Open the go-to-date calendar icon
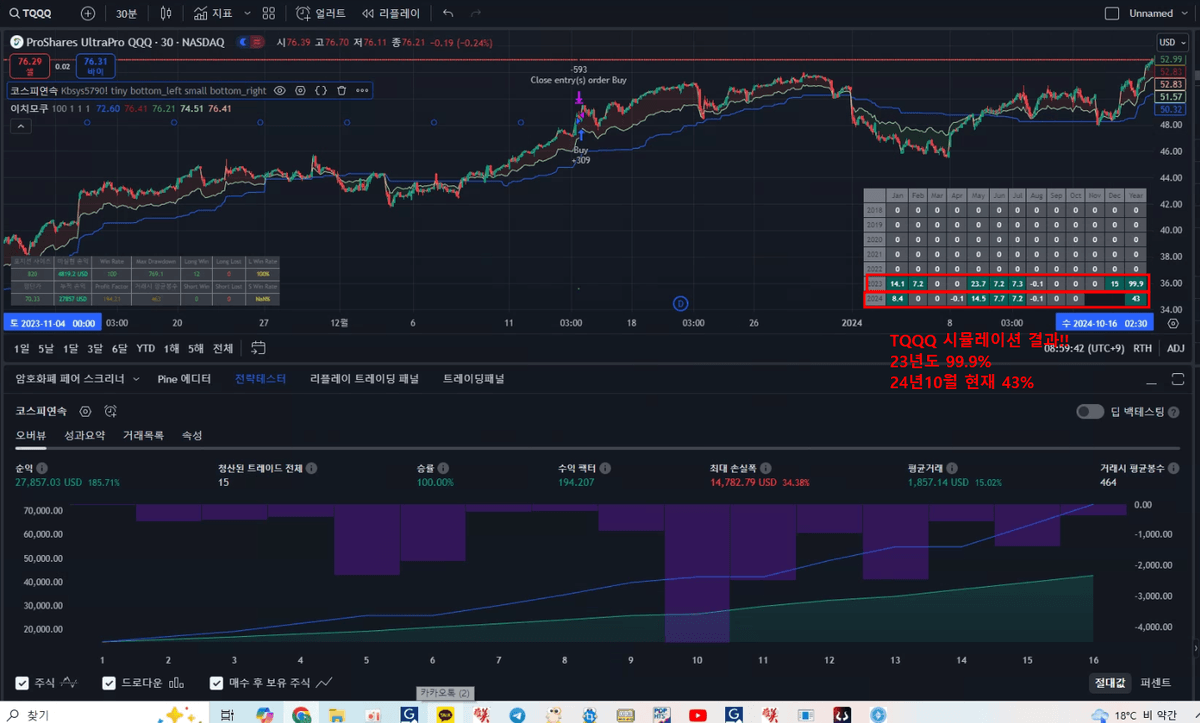 (258, 348)
